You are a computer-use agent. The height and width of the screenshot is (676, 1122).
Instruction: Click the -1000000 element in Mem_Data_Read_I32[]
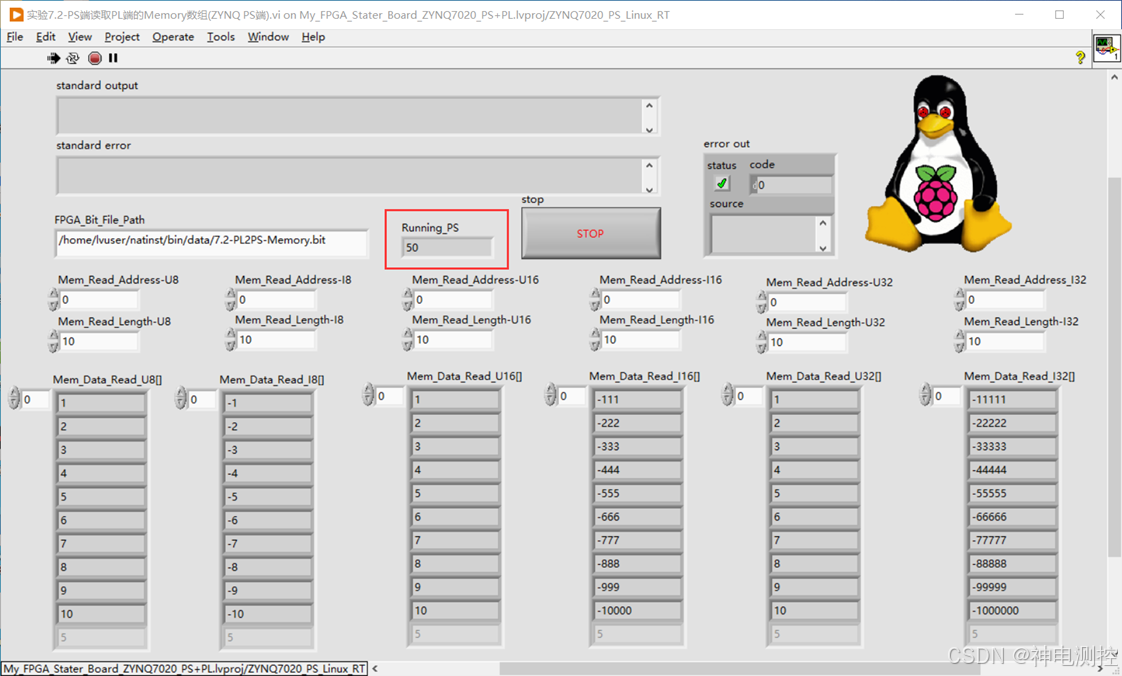pos(1012,610)
